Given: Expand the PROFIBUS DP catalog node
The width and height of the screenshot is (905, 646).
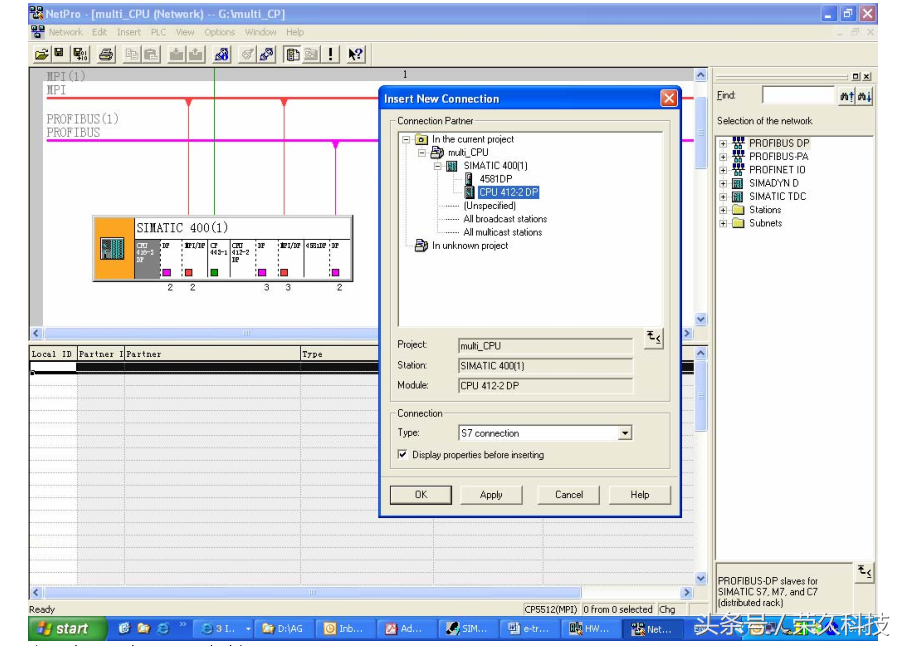Looking at the screenshot, I should point(723,143).
